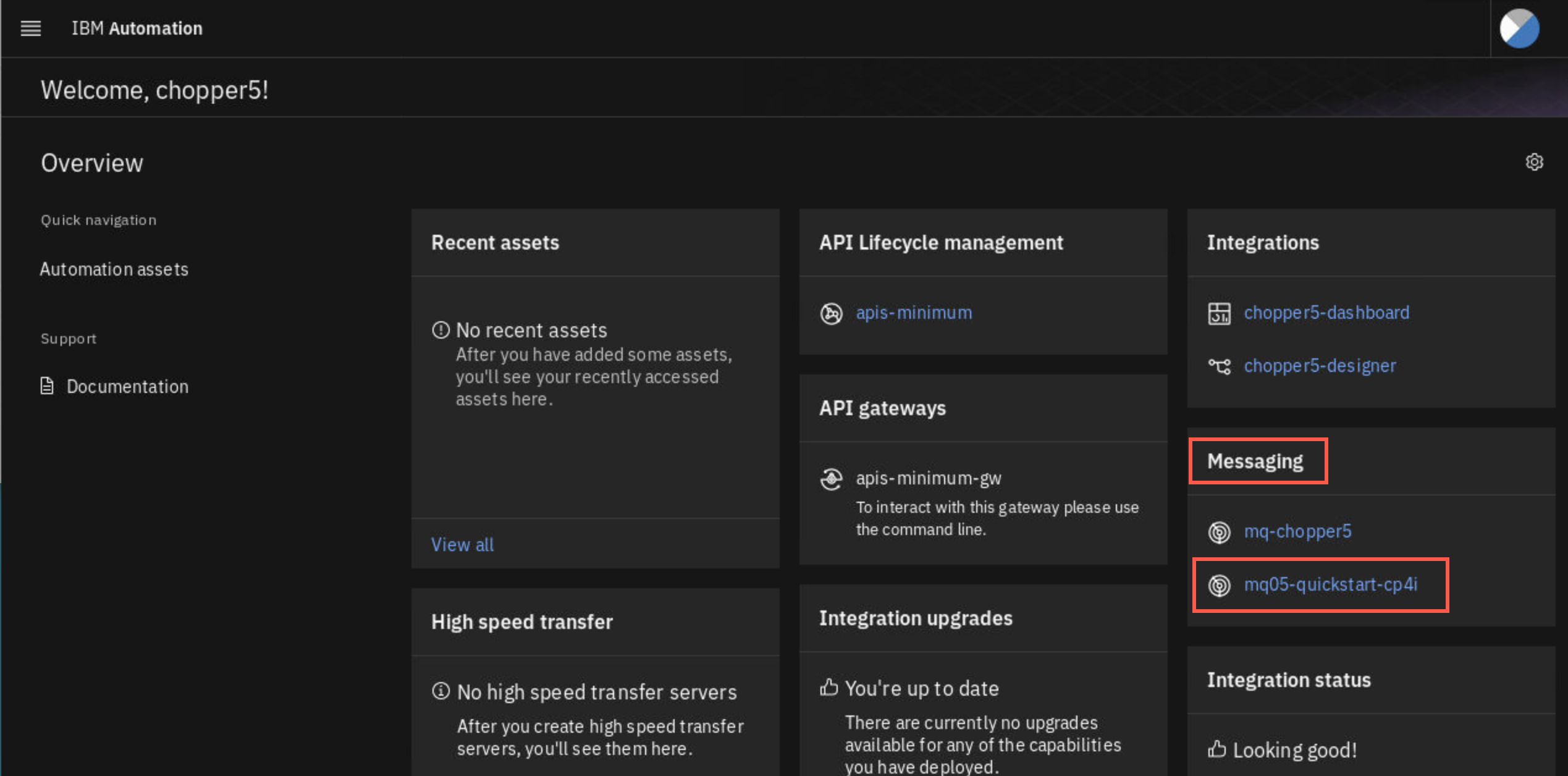Open the mq-chopper5 messaging link
The image size is (1568, 776).
tap(1297, 531)
